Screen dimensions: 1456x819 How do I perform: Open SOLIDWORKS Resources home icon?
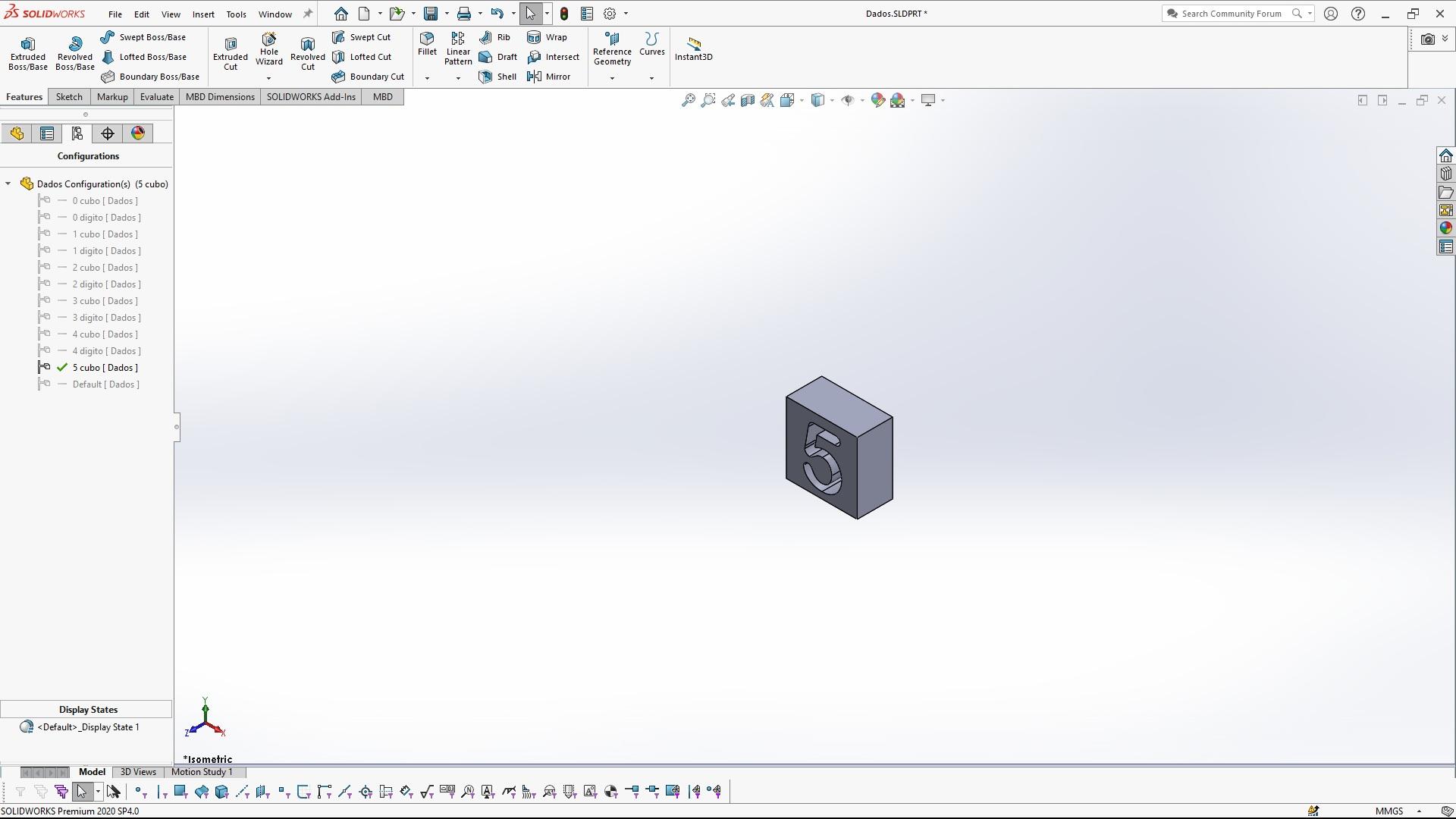pyautogui.click(x=1445, y=155)
